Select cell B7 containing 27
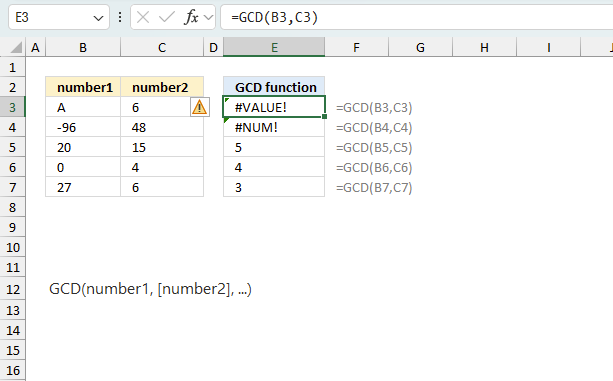This screenshot has height=381, width=613. point(83,187)
